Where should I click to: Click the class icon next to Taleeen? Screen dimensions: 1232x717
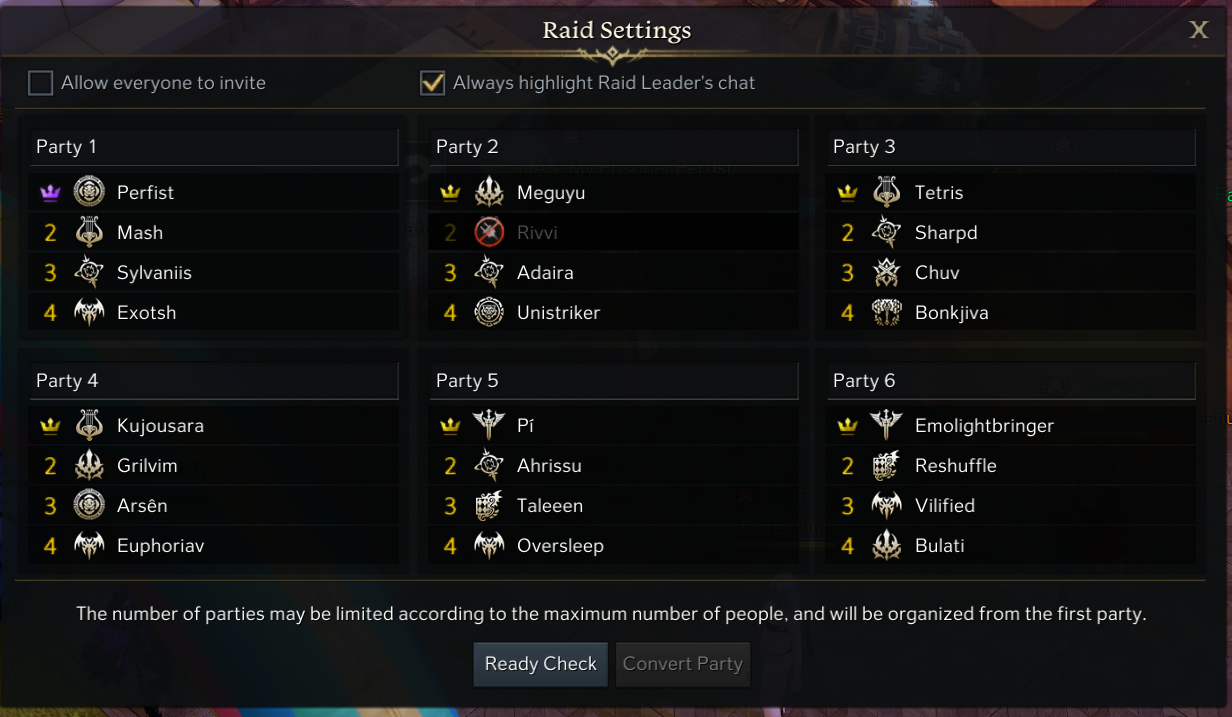(489, 505)
